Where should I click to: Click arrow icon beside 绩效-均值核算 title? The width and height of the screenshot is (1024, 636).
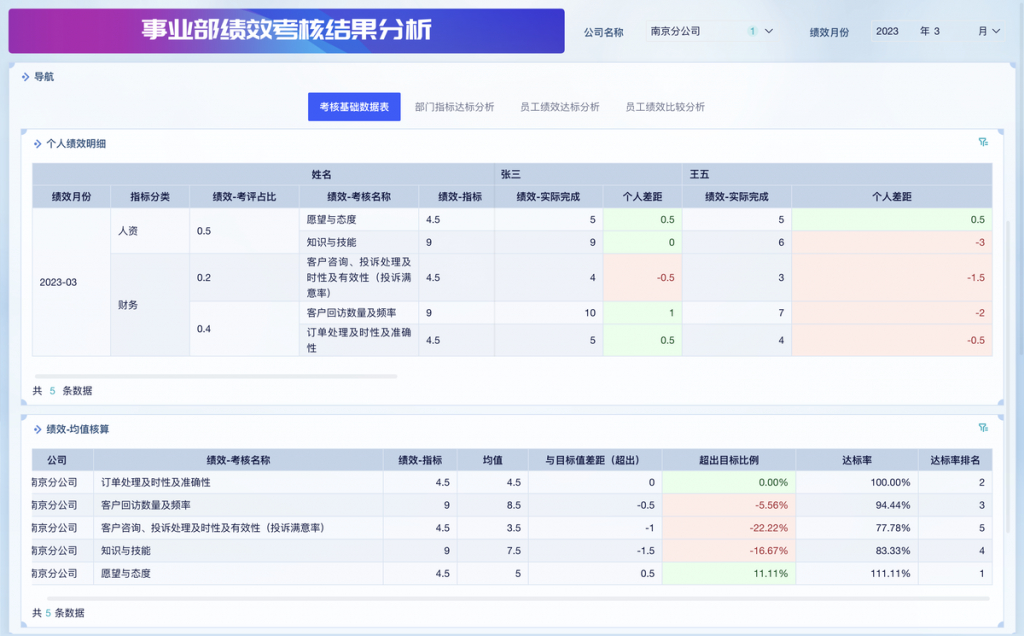pyautogui.click(x=37, y=429)
